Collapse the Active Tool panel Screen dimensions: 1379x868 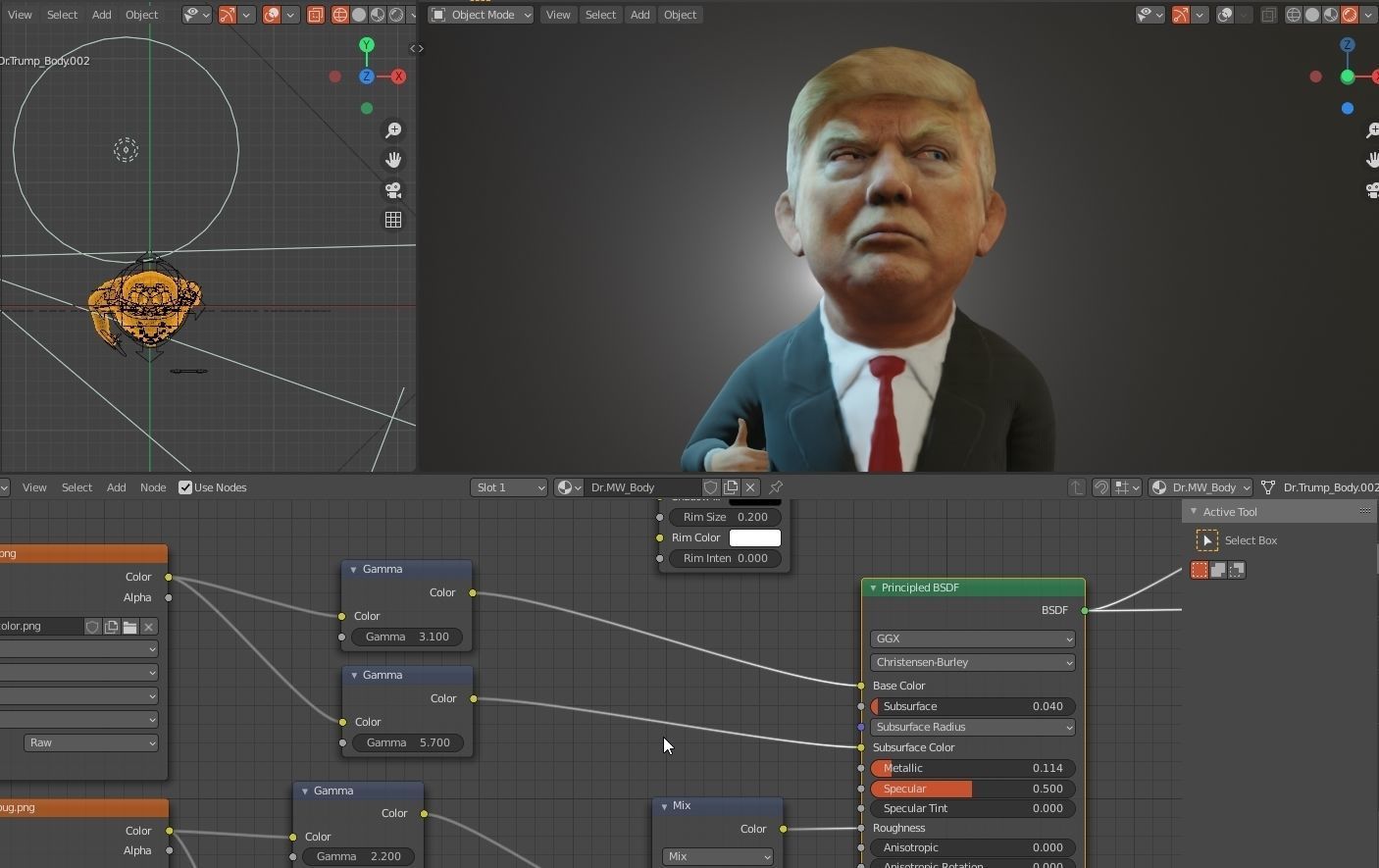[1194, 512]
